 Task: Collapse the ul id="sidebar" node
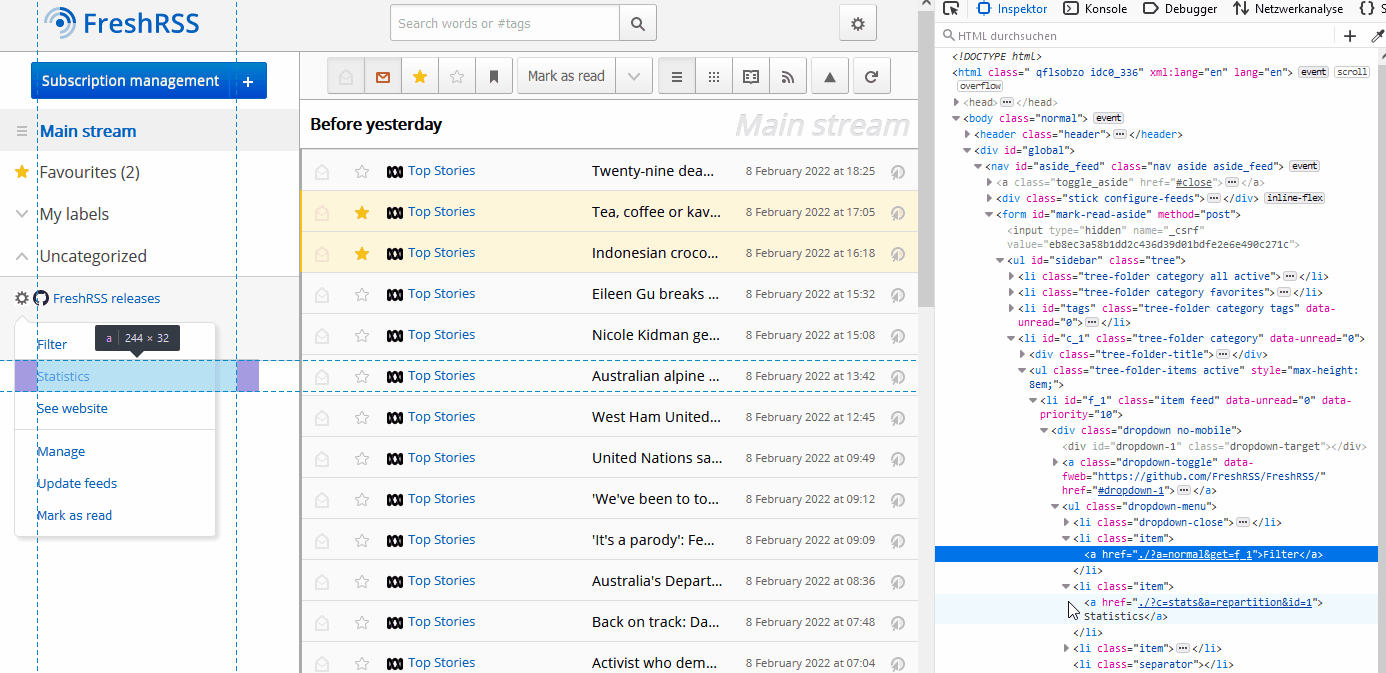[x=1001, y=260]
